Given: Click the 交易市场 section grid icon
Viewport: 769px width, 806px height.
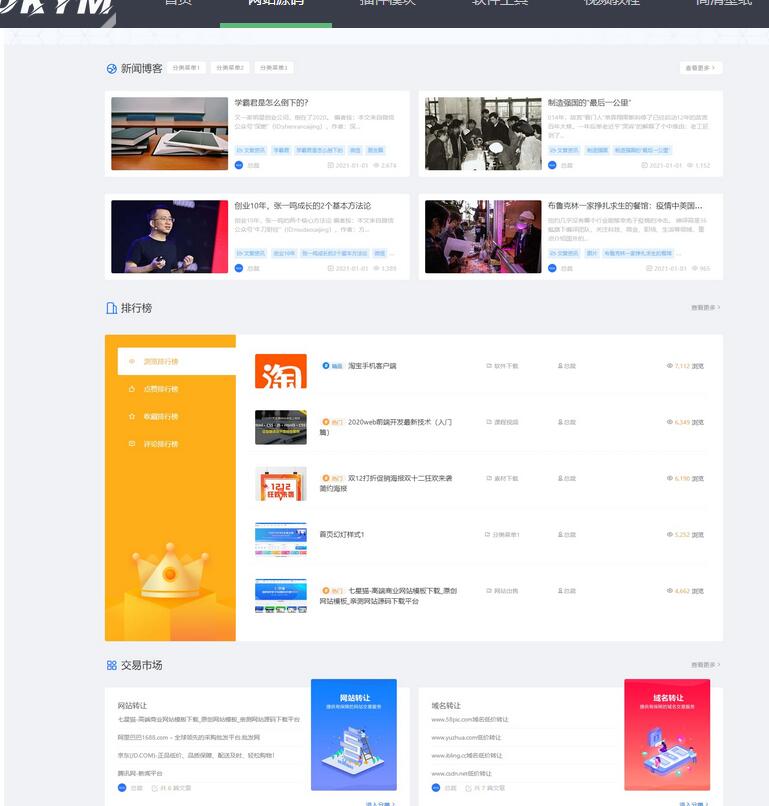Looking at the screenshot, I should [x=112, y=665].
